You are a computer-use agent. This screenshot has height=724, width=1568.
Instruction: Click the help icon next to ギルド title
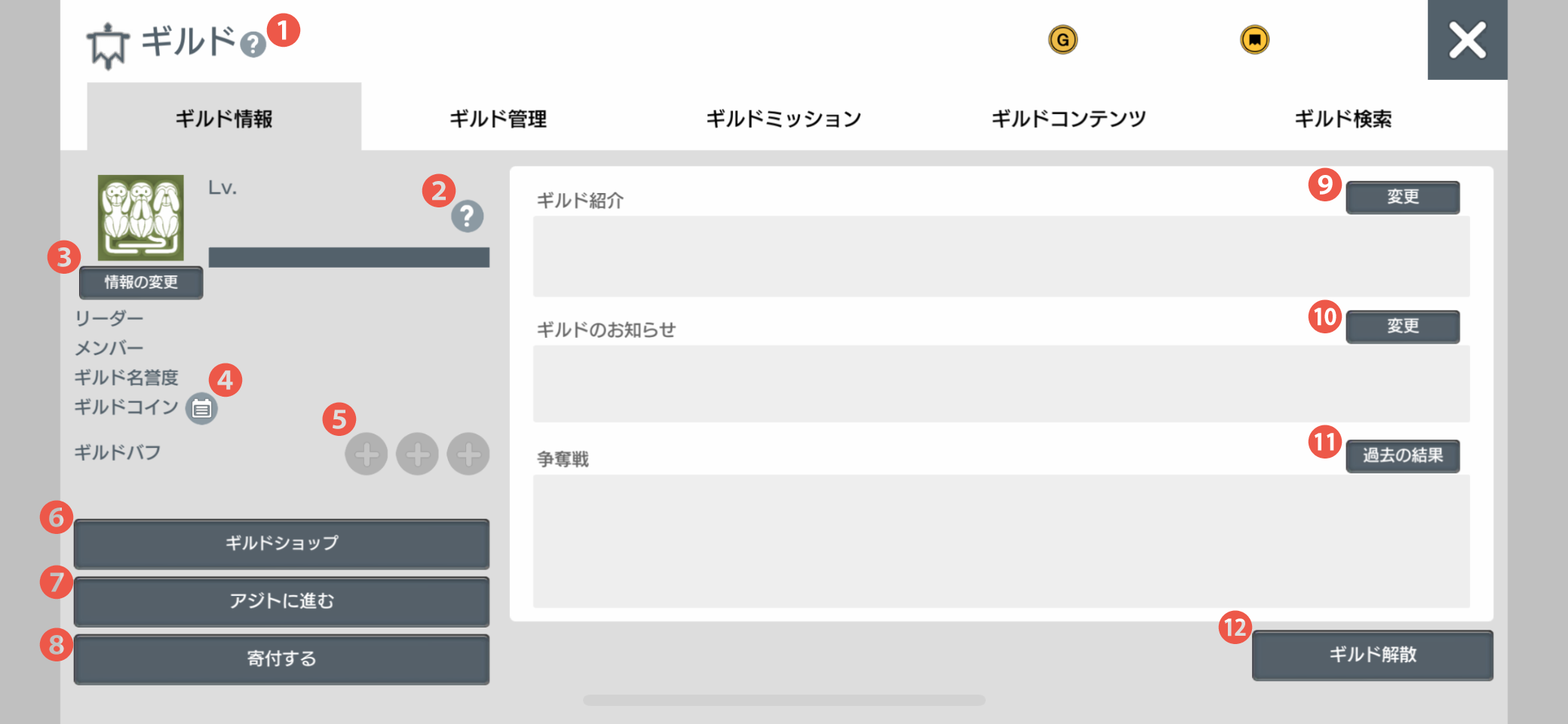[x=253, y=45]
